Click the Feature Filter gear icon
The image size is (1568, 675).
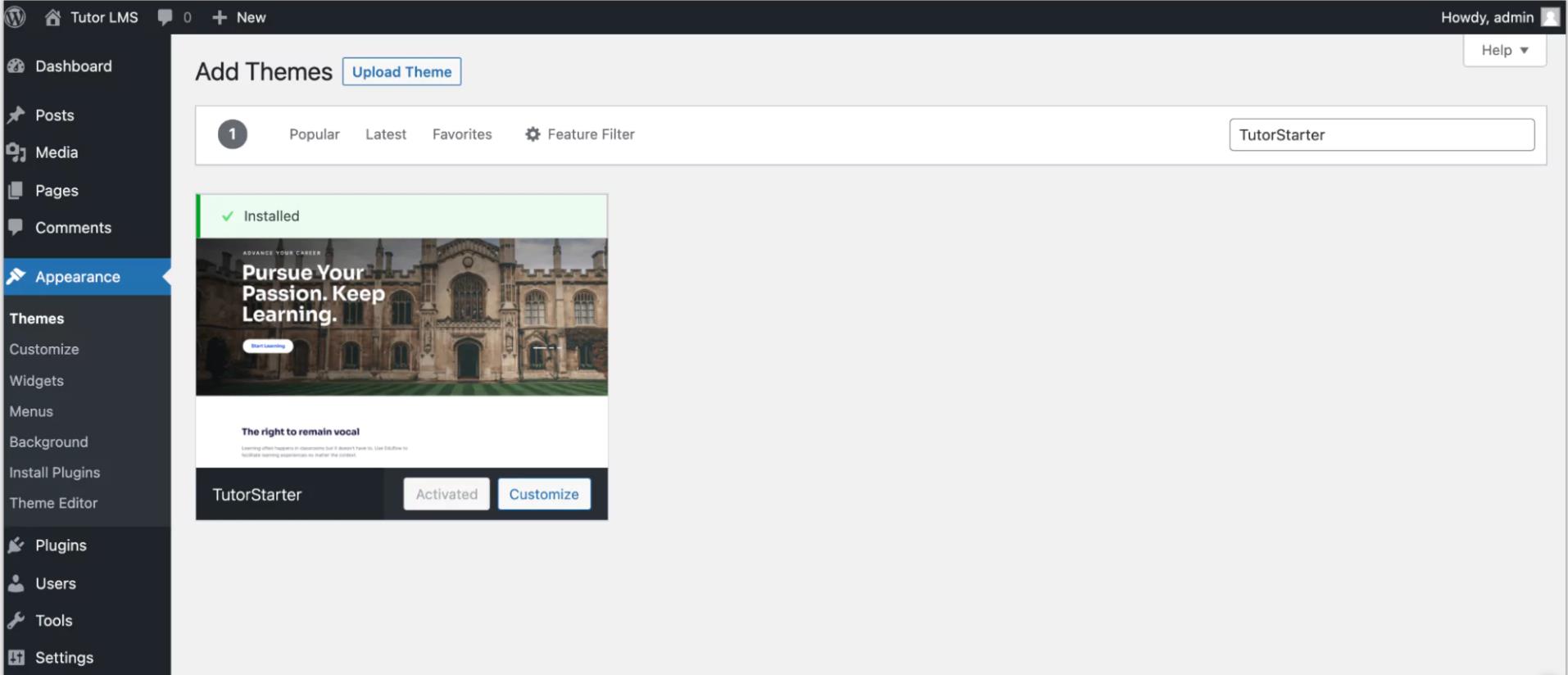[532, 134]
